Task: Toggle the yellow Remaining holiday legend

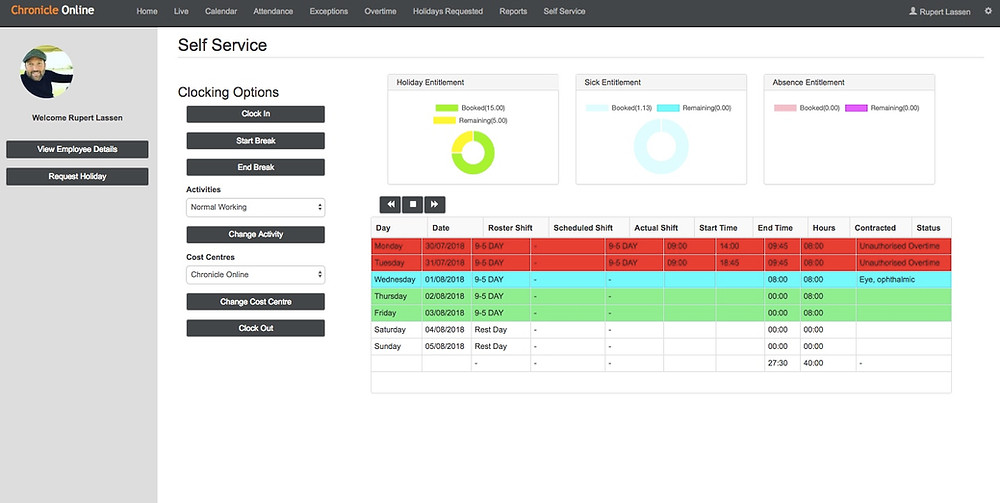Action: [470, 120]
